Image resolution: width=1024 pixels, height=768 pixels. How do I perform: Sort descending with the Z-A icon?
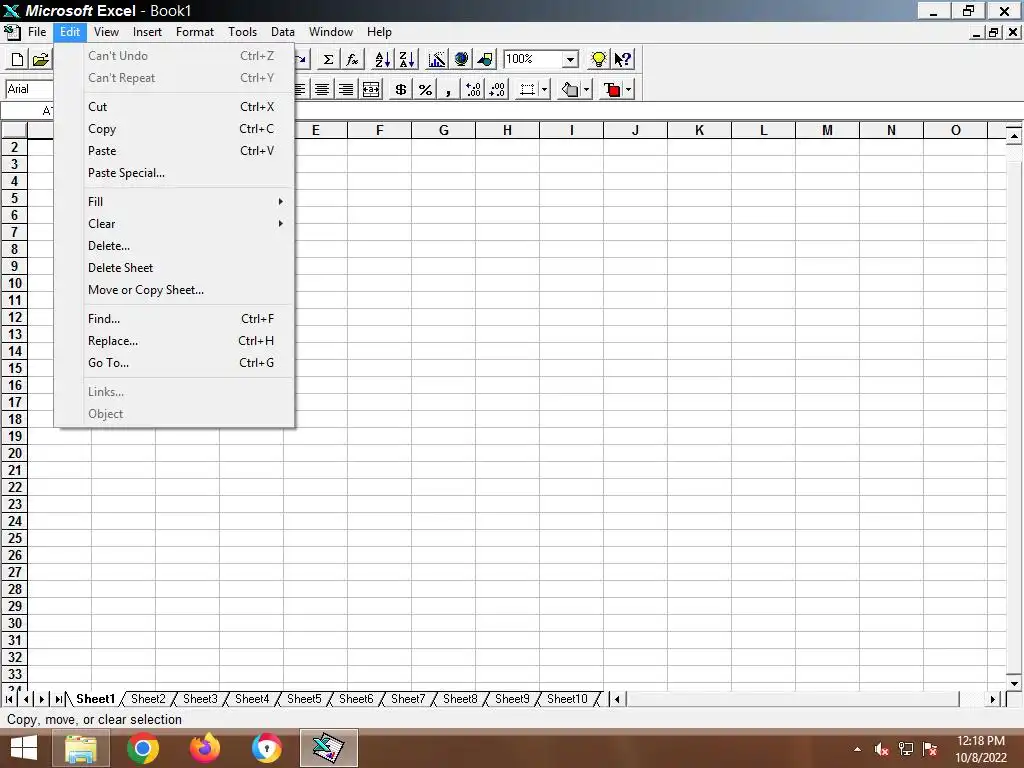click(407, 59)
